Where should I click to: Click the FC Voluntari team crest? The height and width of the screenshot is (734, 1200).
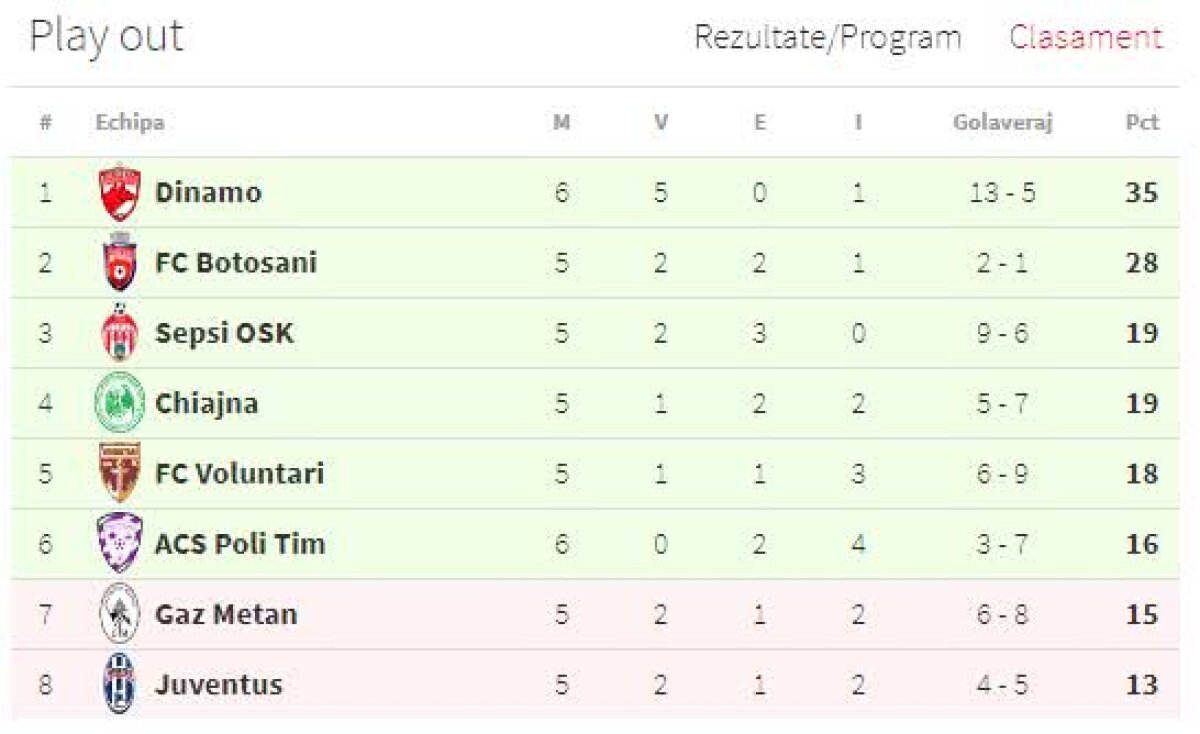[120, 473]
